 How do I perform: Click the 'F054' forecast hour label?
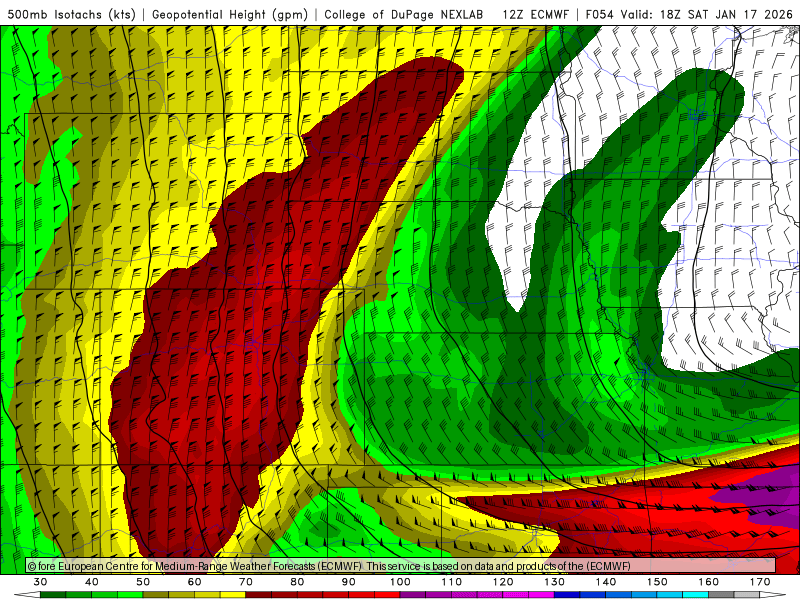coord(601,14)
